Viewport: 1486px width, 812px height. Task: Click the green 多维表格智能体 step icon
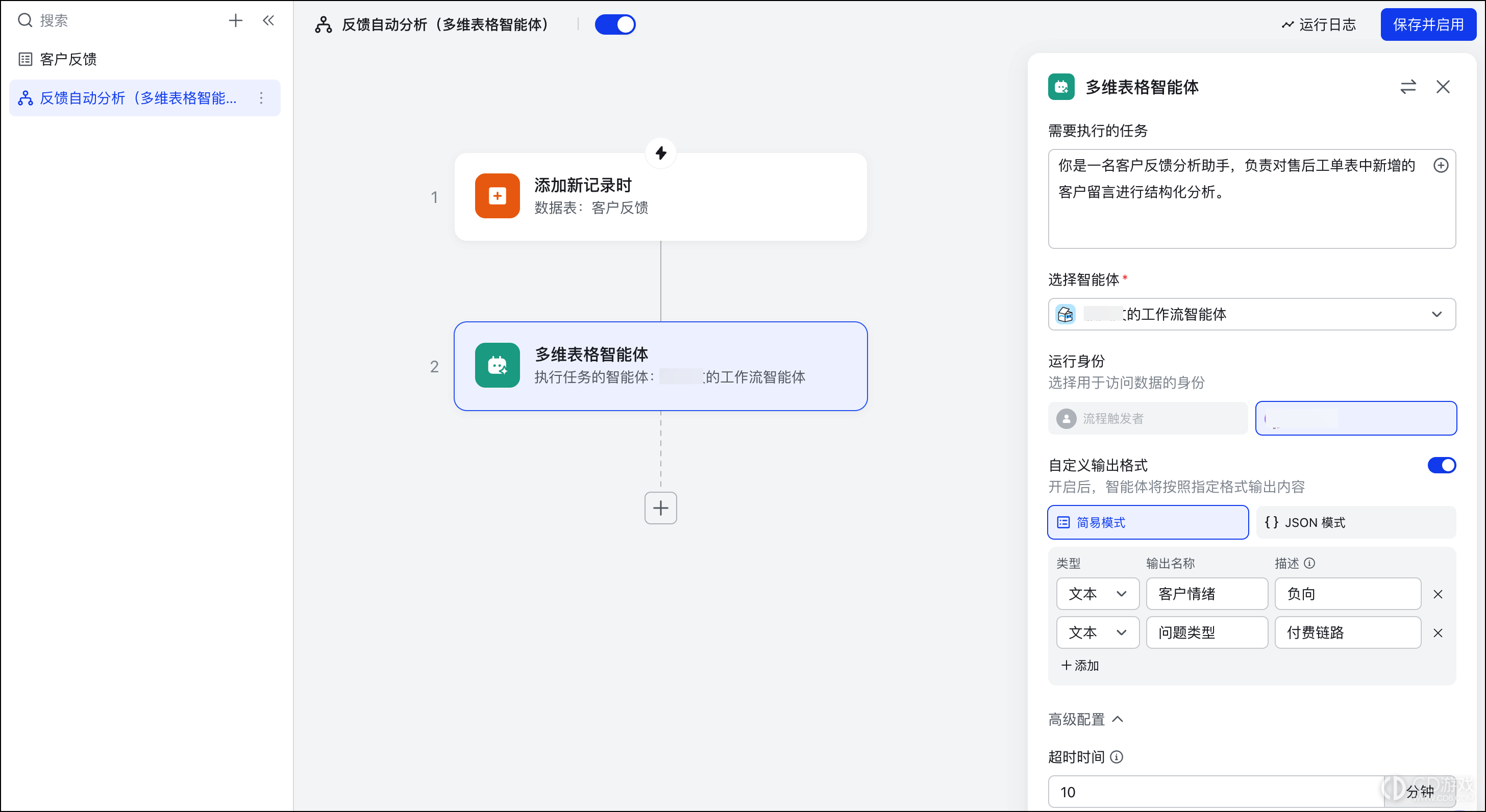click(x=497, y=365)
